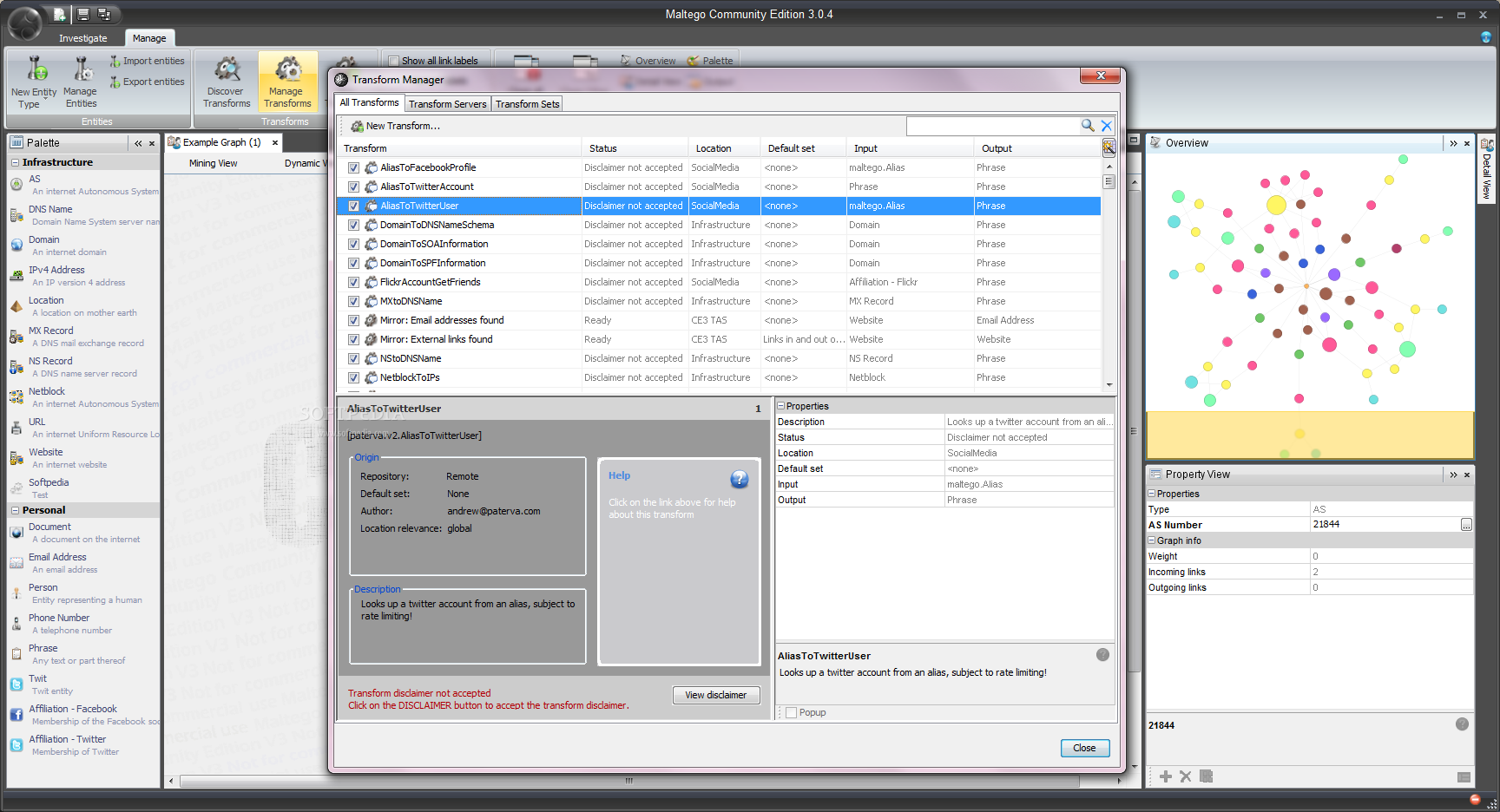This screenshot has height=812, width=1500.
Task: Click Export entities in the ribbon
Action: click(x=147, y=82)
